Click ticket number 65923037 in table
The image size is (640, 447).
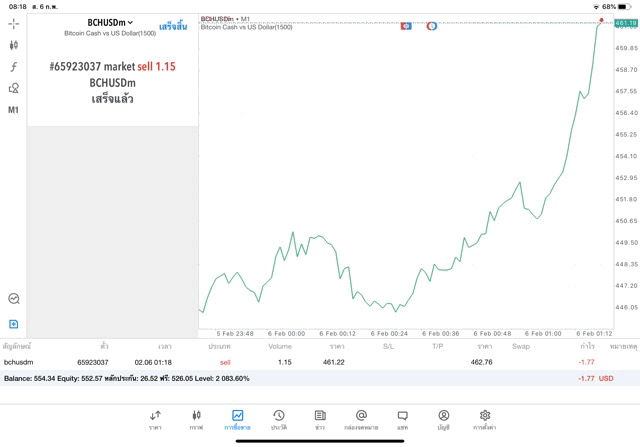point(93,362)
